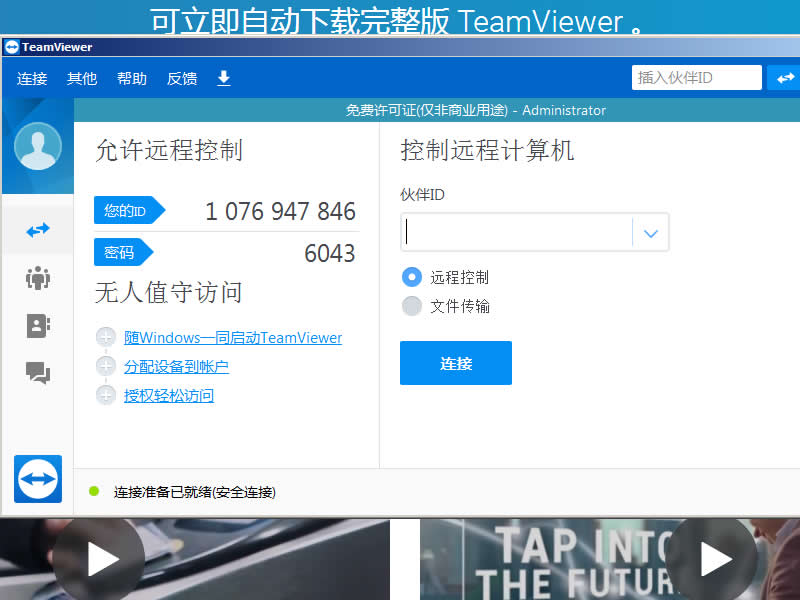Click the profile avatar icon at top left
Screen dimensions: 800x600
pyautogui.click(x=37, y=148)
